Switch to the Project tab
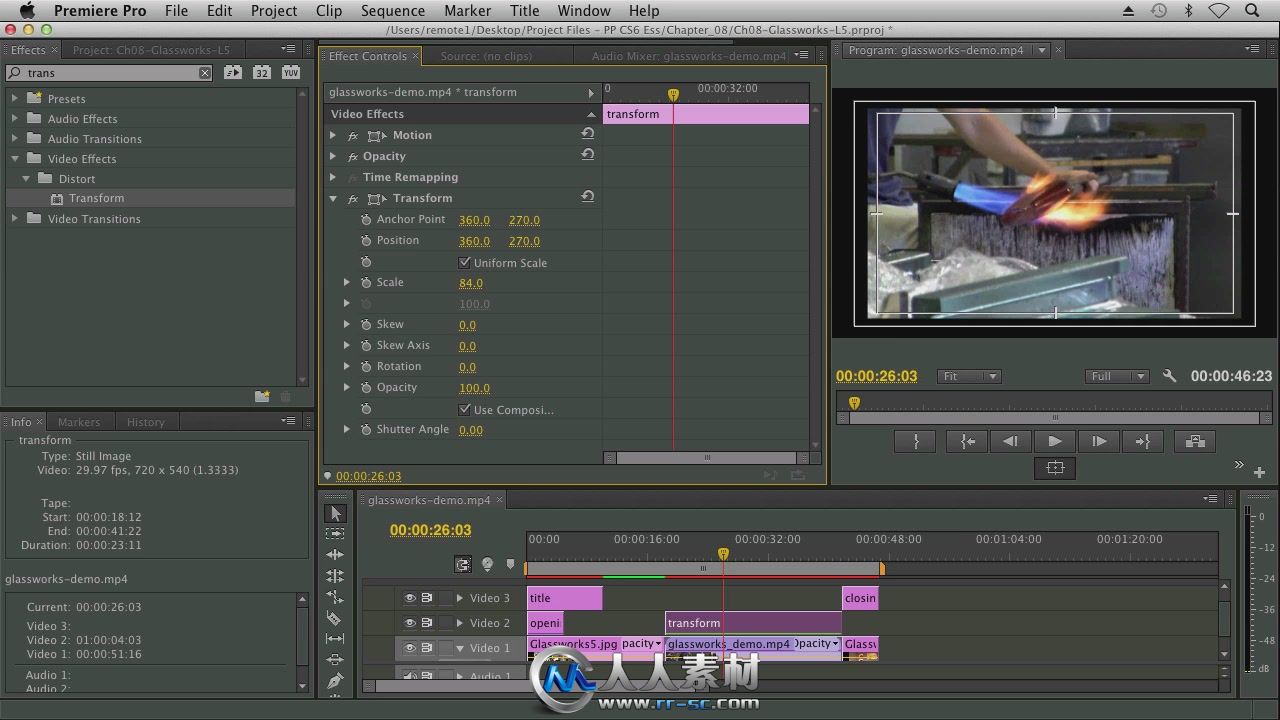Image resolution: width=1280 pixels, height=720 pixels. pos(151,50)
